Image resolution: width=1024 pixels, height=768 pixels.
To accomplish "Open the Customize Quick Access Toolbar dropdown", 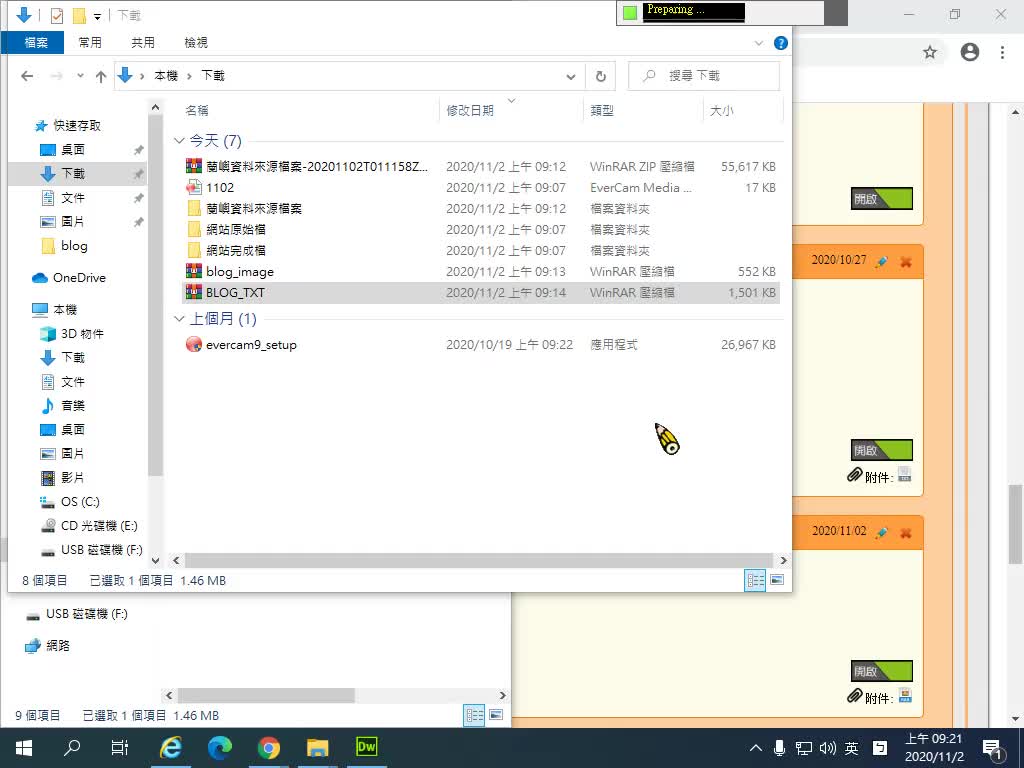I will coord(97,16).
